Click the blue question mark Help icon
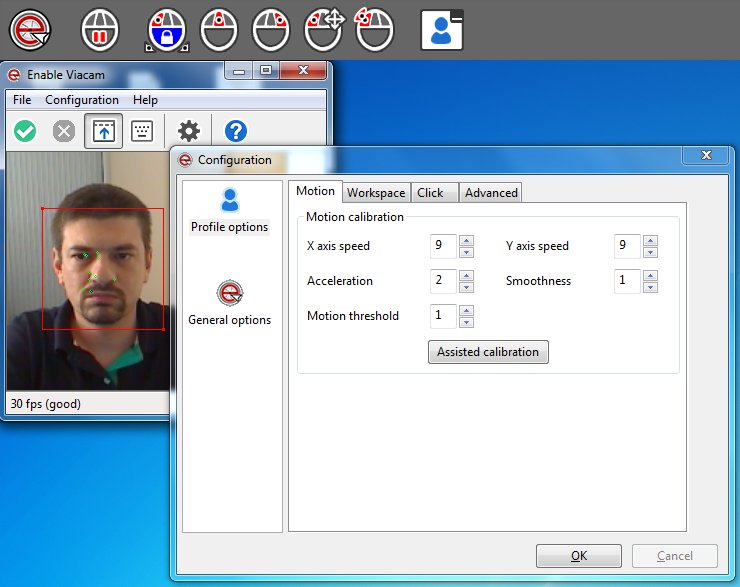 [236, 131]
